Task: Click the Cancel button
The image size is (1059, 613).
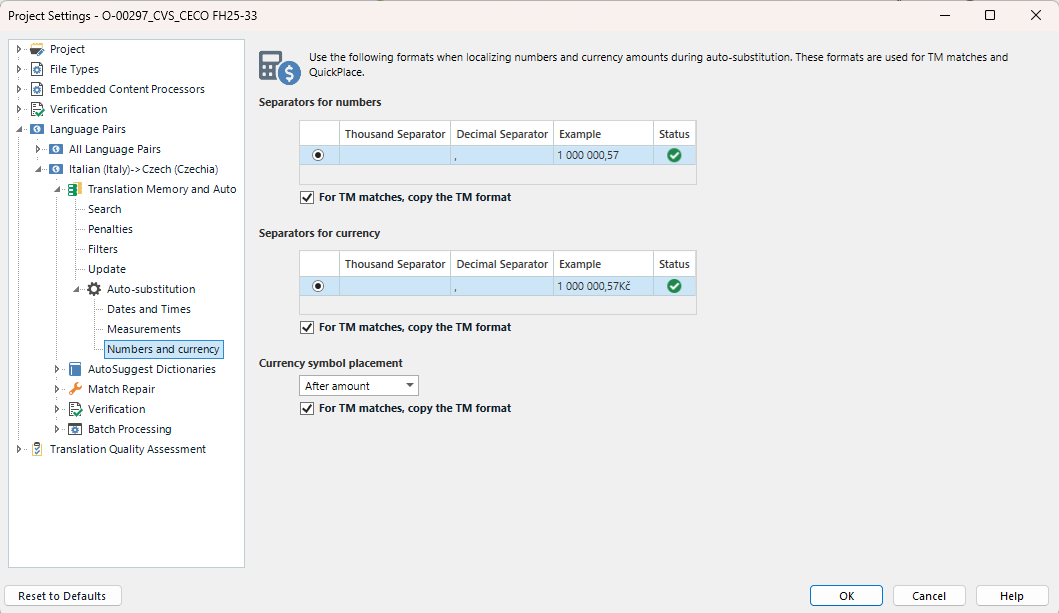Action: 929,596
